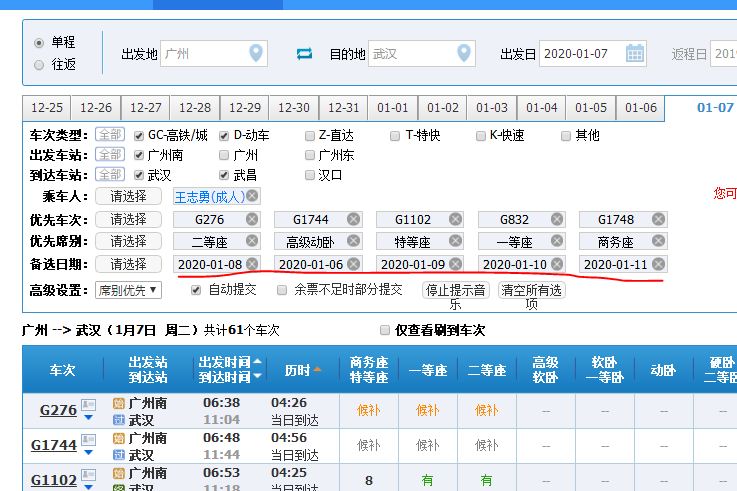Check T-特快 train type
This screenshot has width=737, height=491.
point(395,136)
